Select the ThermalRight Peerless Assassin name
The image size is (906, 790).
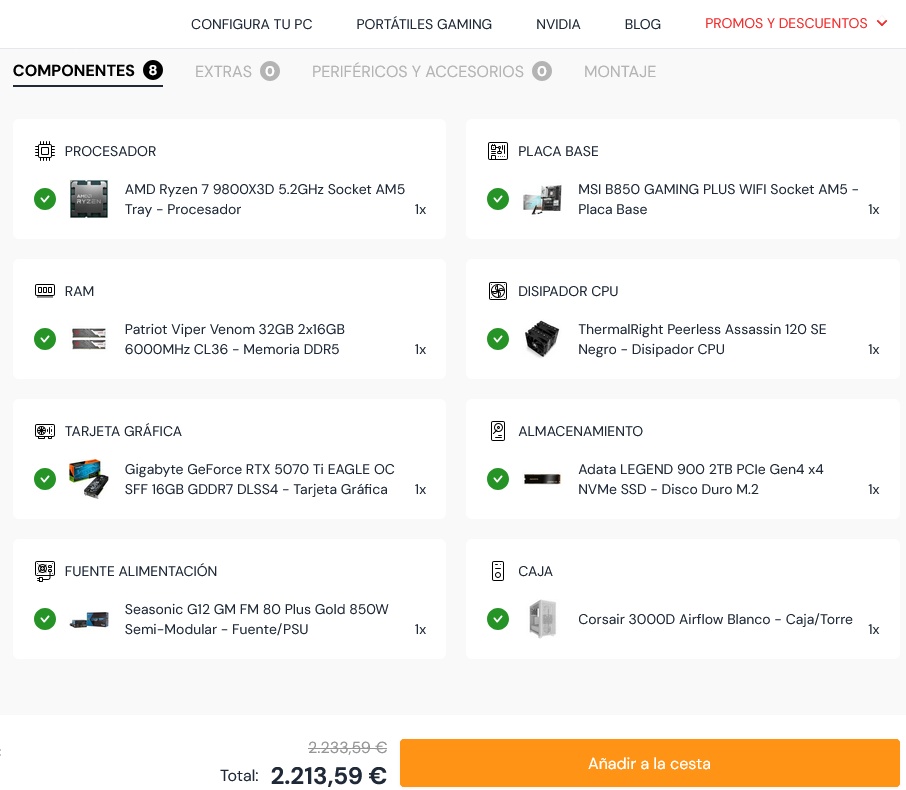pos(702,339)
